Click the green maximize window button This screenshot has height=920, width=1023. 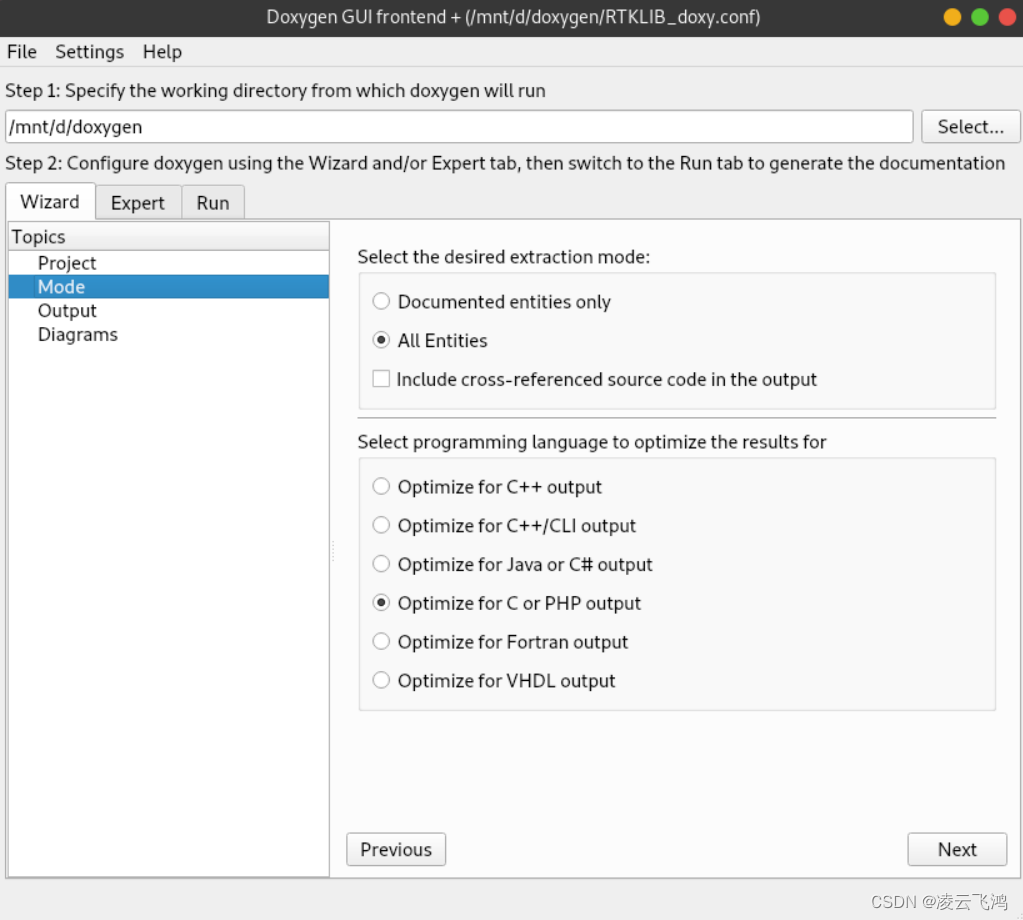click(x=980, y=17)
